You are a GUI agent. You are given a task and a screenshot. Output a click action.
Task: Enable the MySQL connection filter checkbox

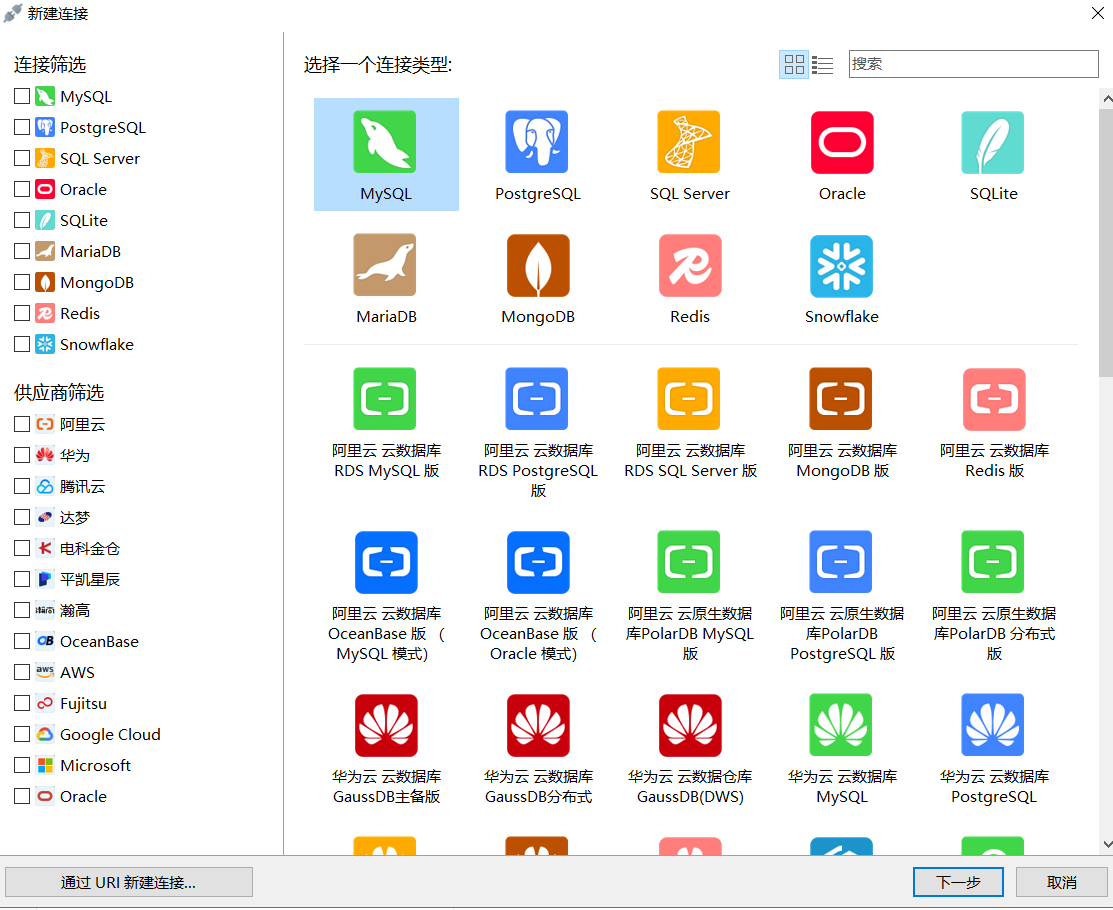tap(22, 97)
